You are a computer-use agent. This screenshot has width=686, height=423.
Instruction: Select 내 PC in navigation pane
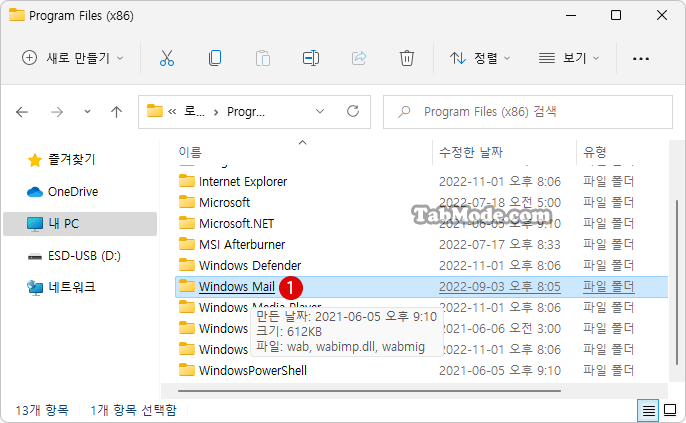click(x=80, y=224)
